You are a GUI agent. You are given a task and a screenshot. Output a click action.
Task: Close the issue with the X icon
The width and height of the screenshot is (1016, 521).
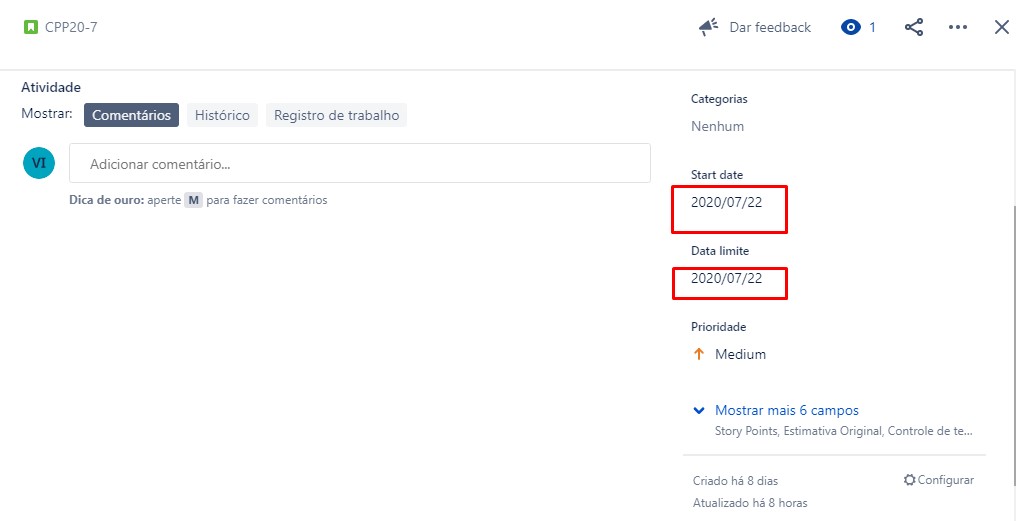click(1002, 27)
